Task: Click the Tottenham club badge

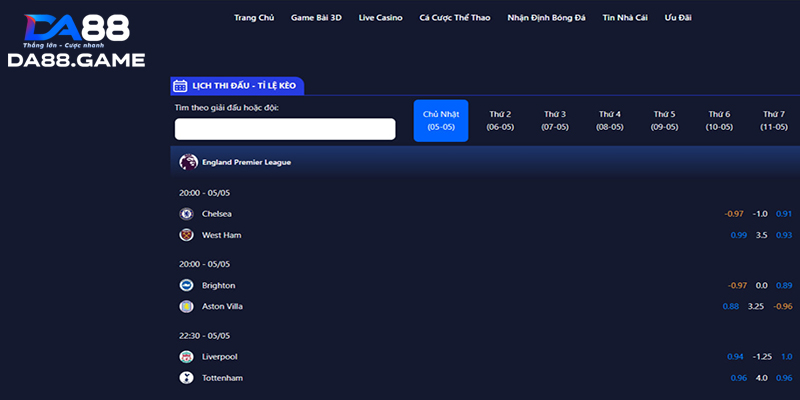Action: point(186,378)
